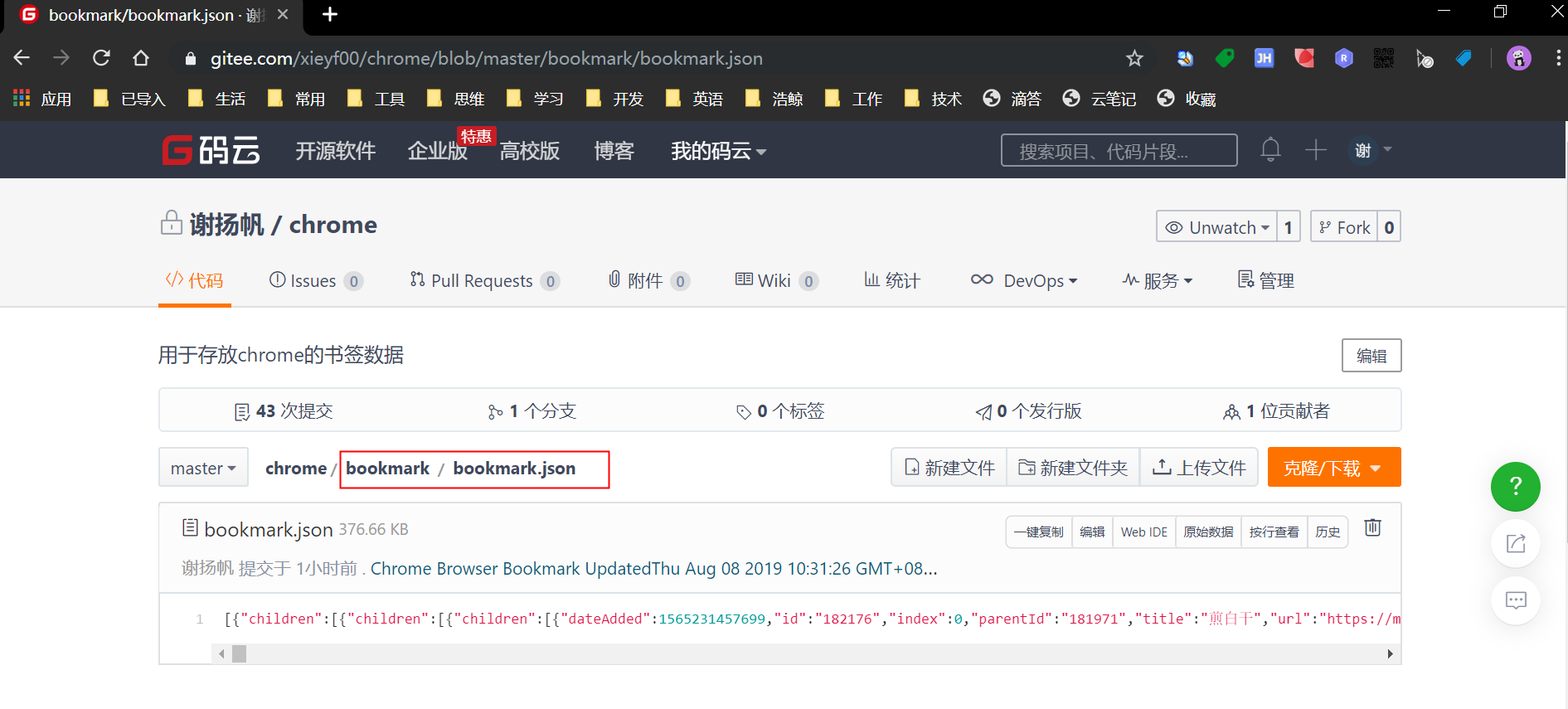Open the Pull Requests tab
This screenshot has width=1568, height=709.
tap(483, 281)
